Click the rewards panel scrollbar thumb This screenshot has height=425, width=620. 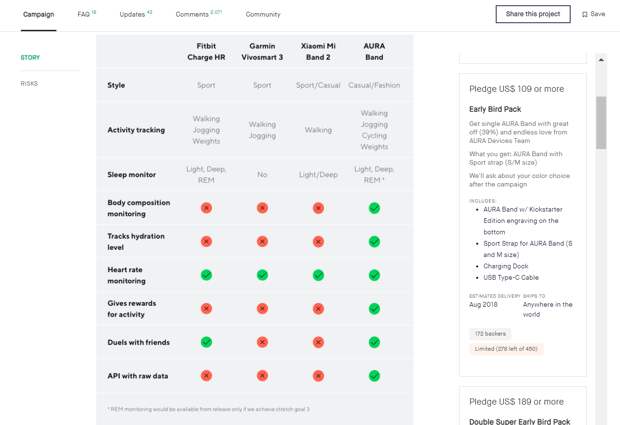(601, 122)
